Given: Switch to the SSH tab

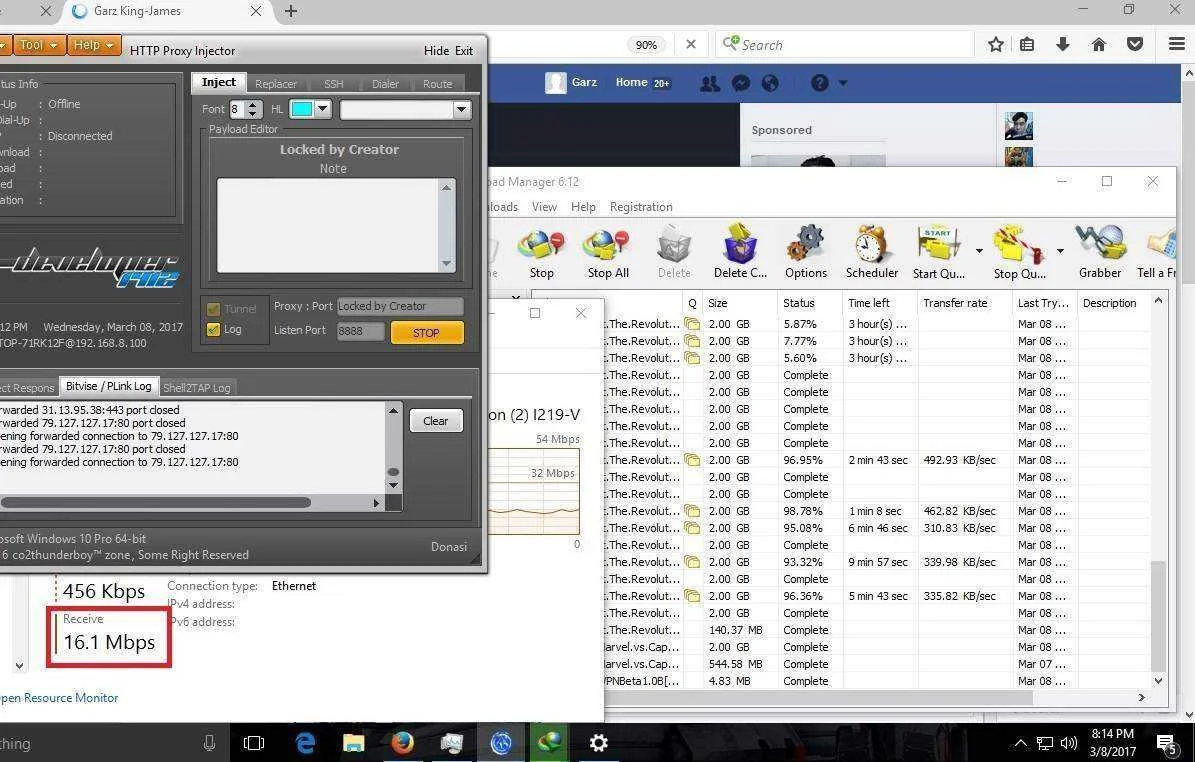Looking at the screenshot, I should (334, 84).
